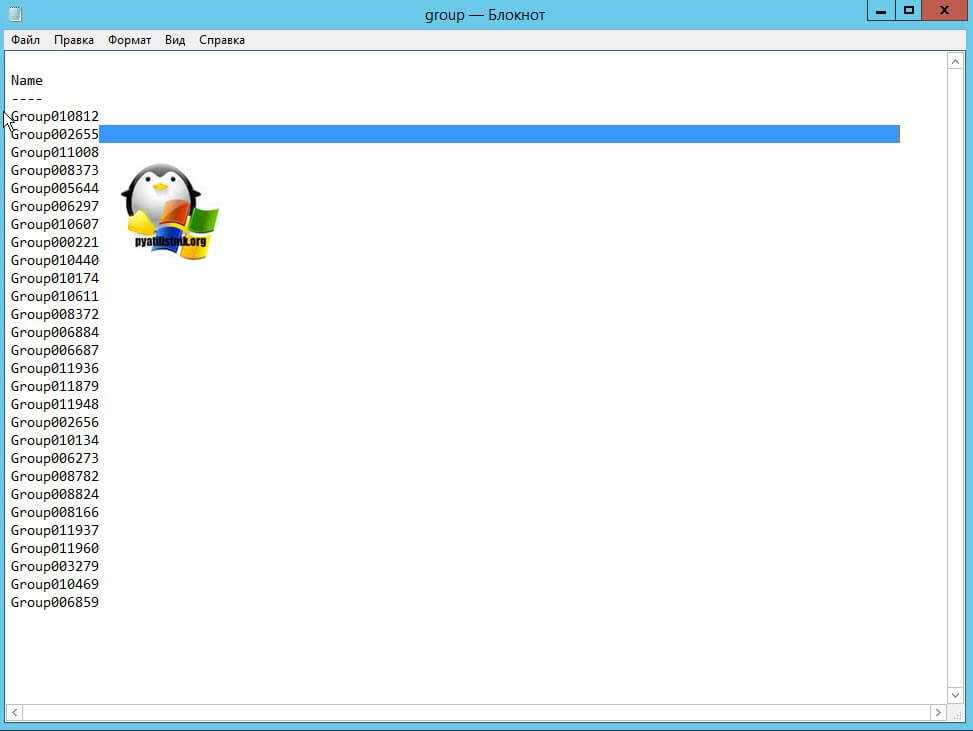This screenshot has width=973, height=731.
Task: Click the line Group006297
Action: (55, 206)
